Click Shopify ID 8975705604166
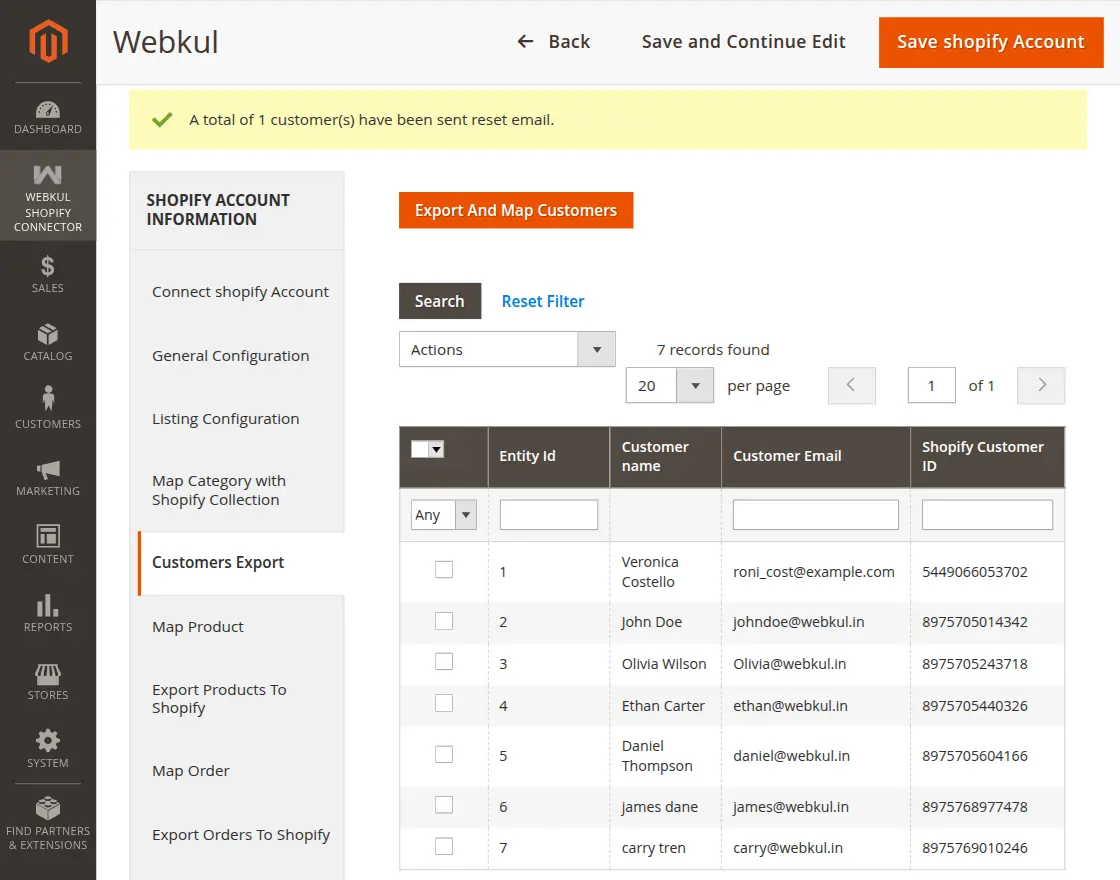This screenshot has height=880, width=1120. pos(974,756)
